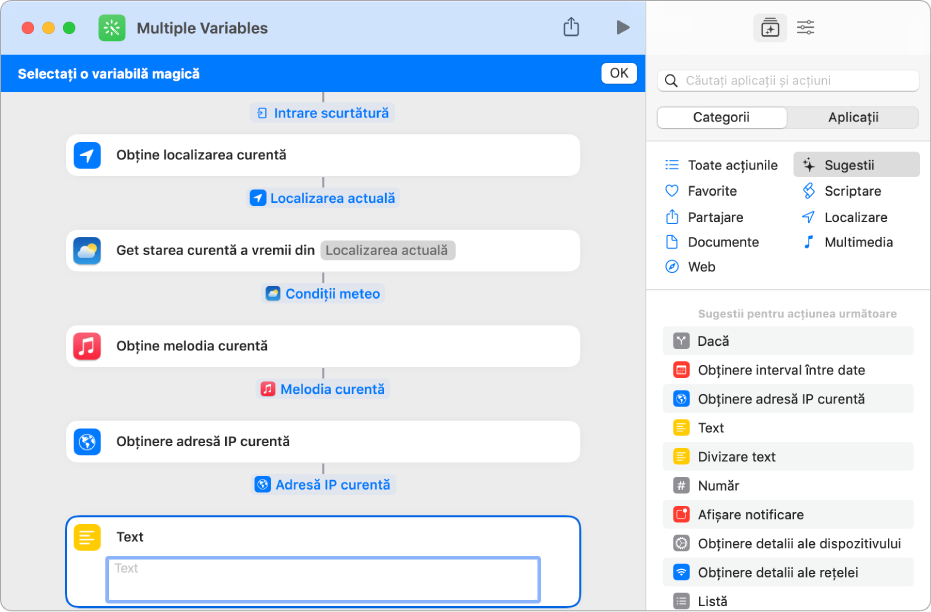
Task: Switch to the Aplicații tab
Action: click(853, 118)
